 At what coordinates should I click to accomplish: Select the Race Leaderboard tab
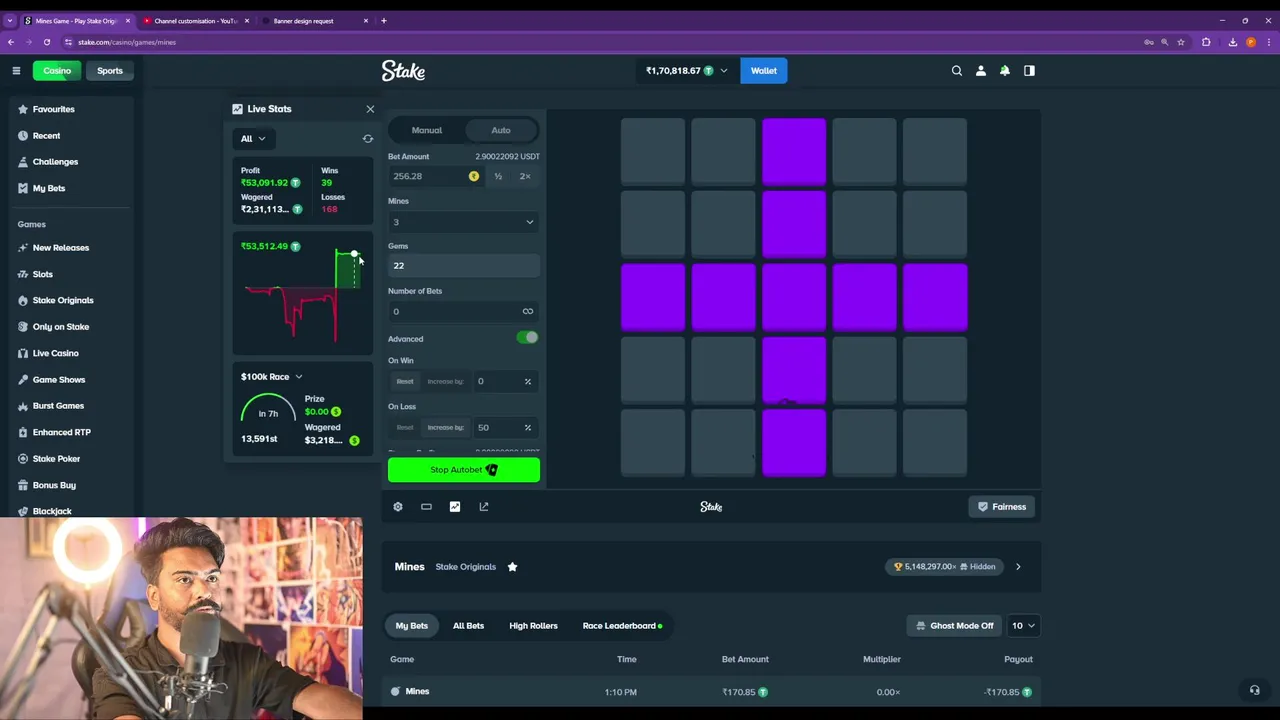coord(622,626)
